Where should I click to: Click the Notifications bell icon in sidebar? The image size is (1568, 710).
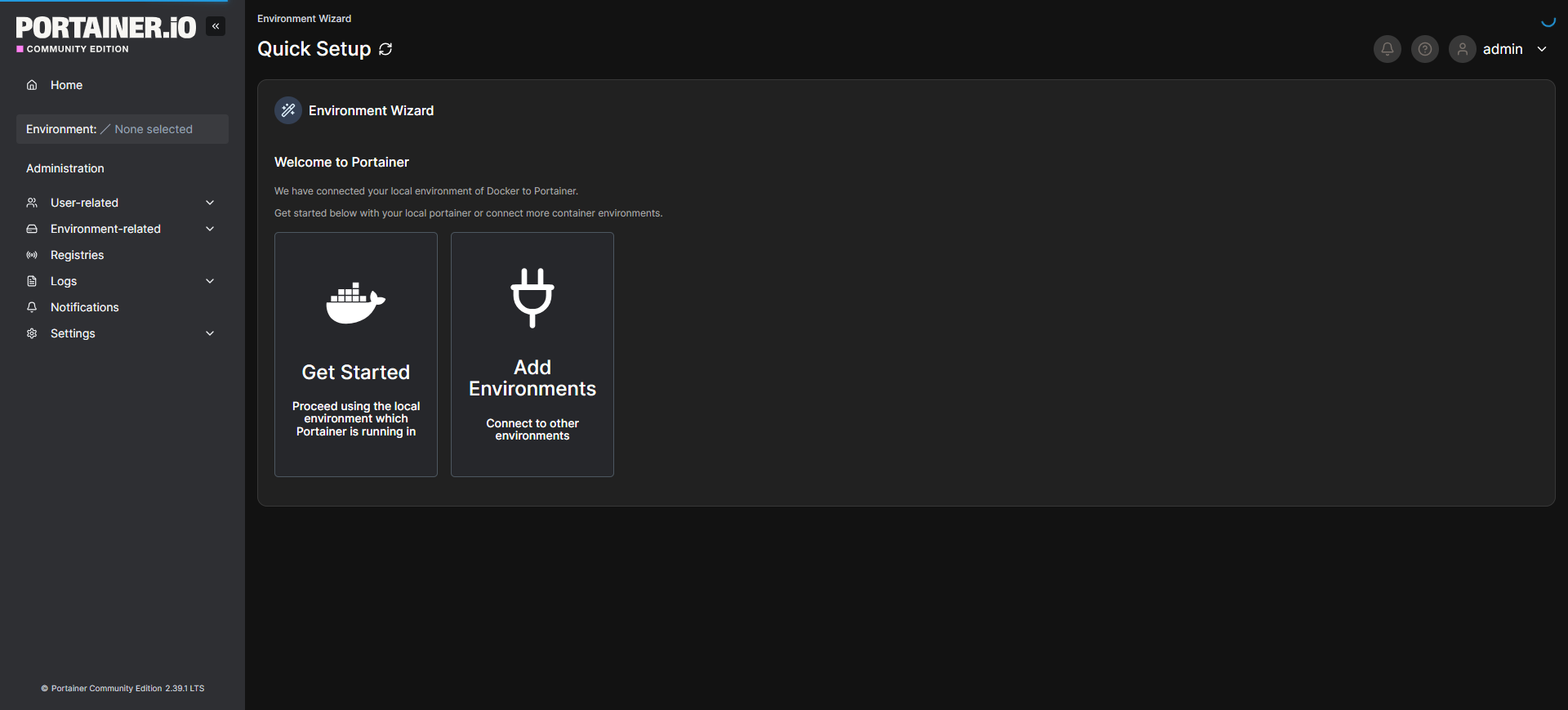[x=32, y=307]
